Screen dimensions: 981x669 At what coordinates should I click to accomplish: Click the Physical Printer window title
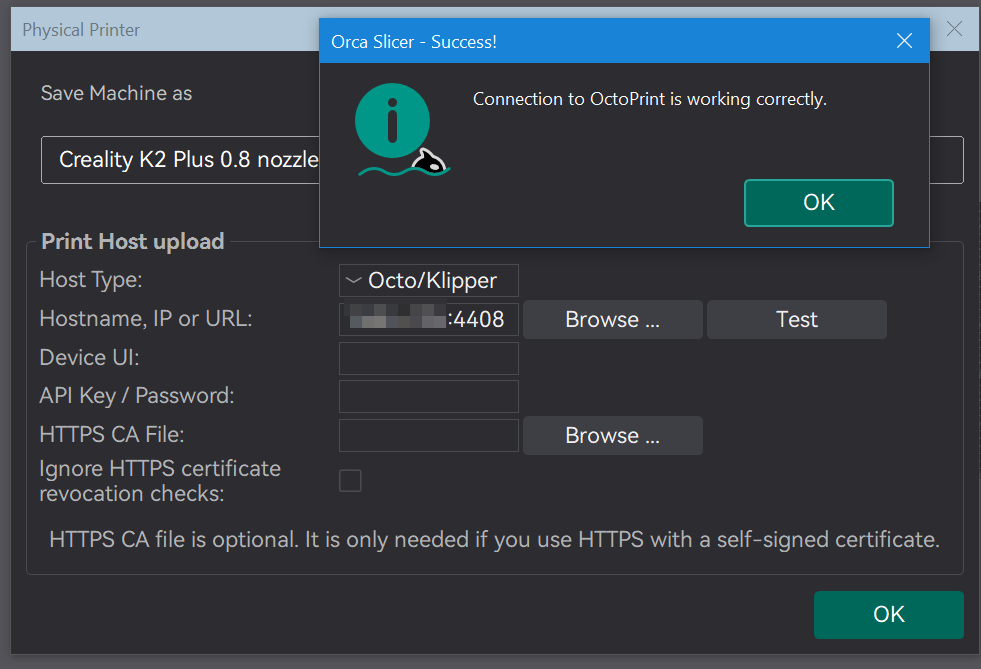point(81,30)
